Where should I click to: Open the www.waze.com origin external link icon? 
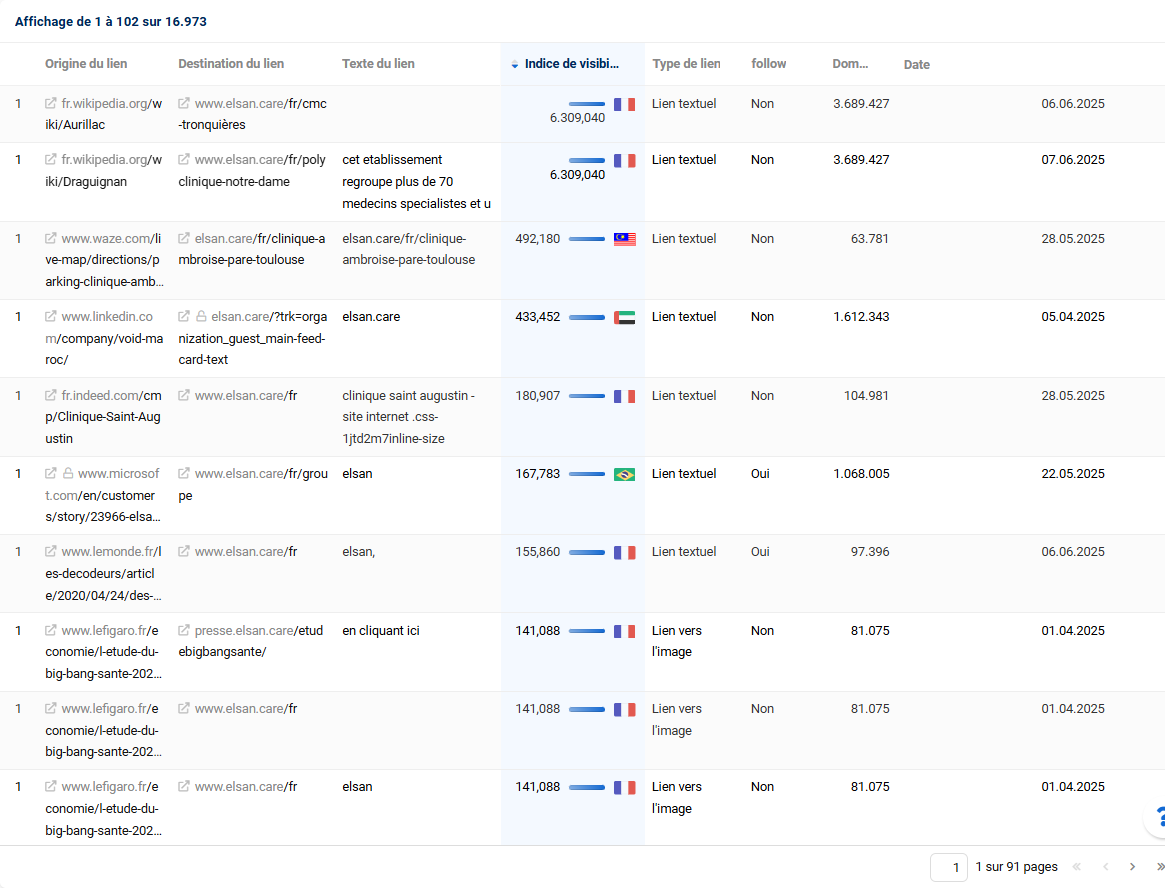pyautogui.click(x=51, y=239)
